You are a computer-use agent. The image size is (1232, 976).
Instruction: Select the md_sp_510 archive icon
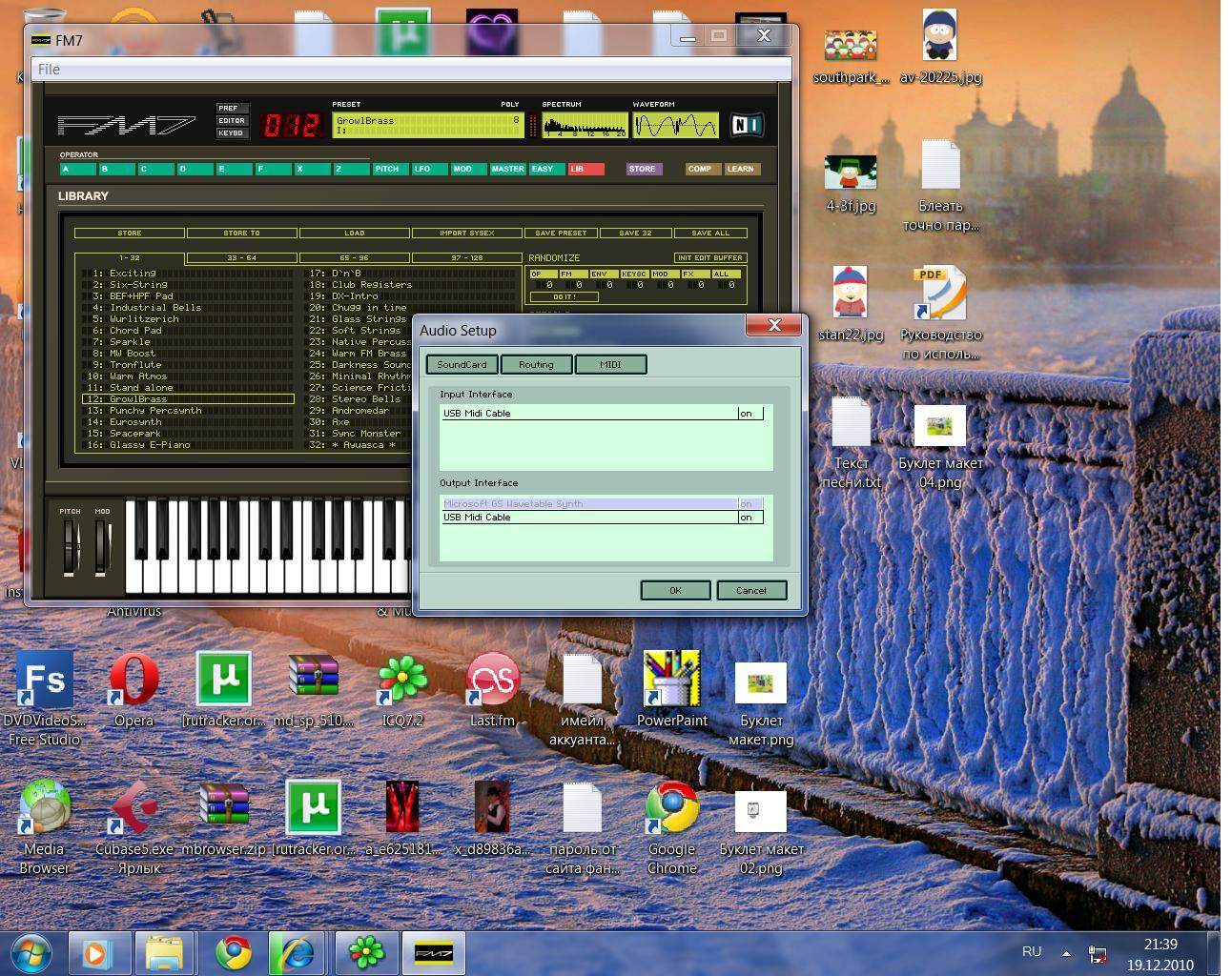[x=313, y=689]
